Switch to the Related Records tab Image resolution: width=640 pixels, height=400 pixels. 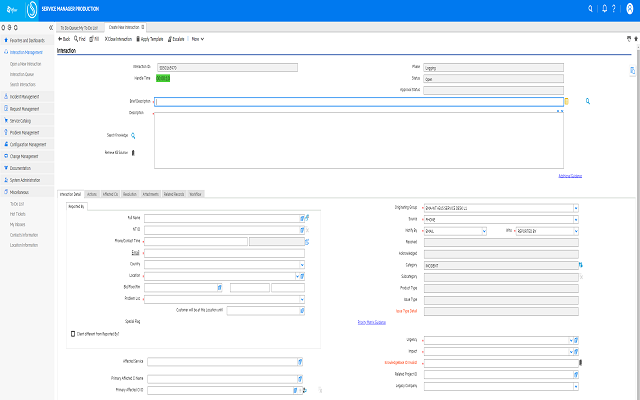174,194
